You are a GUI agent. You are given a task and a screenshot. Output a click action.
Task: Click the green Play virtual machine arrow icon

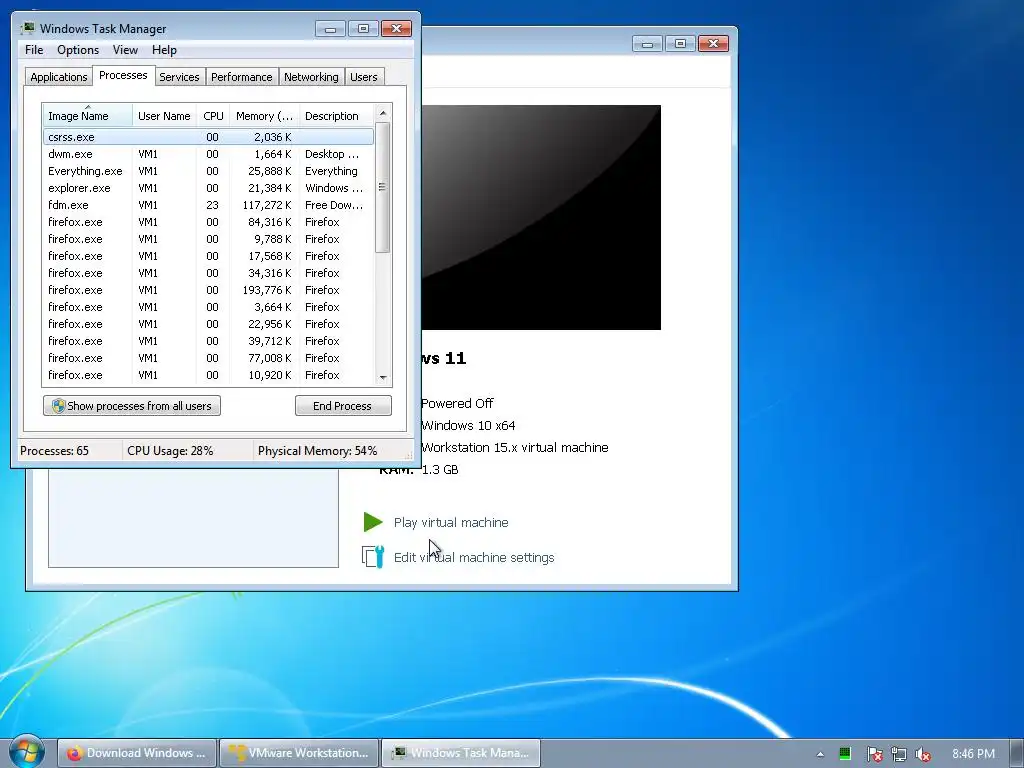tap(373, 522)
